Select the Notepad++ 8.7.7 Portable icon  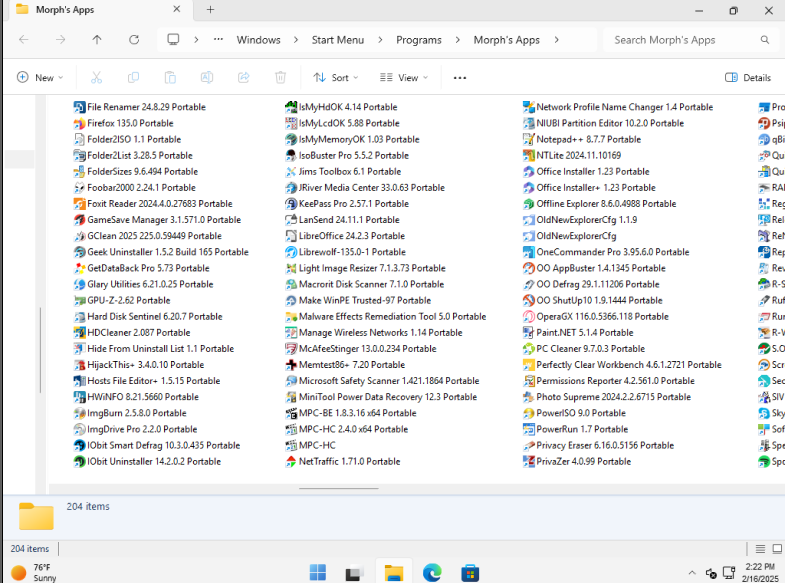coord(529,139)
